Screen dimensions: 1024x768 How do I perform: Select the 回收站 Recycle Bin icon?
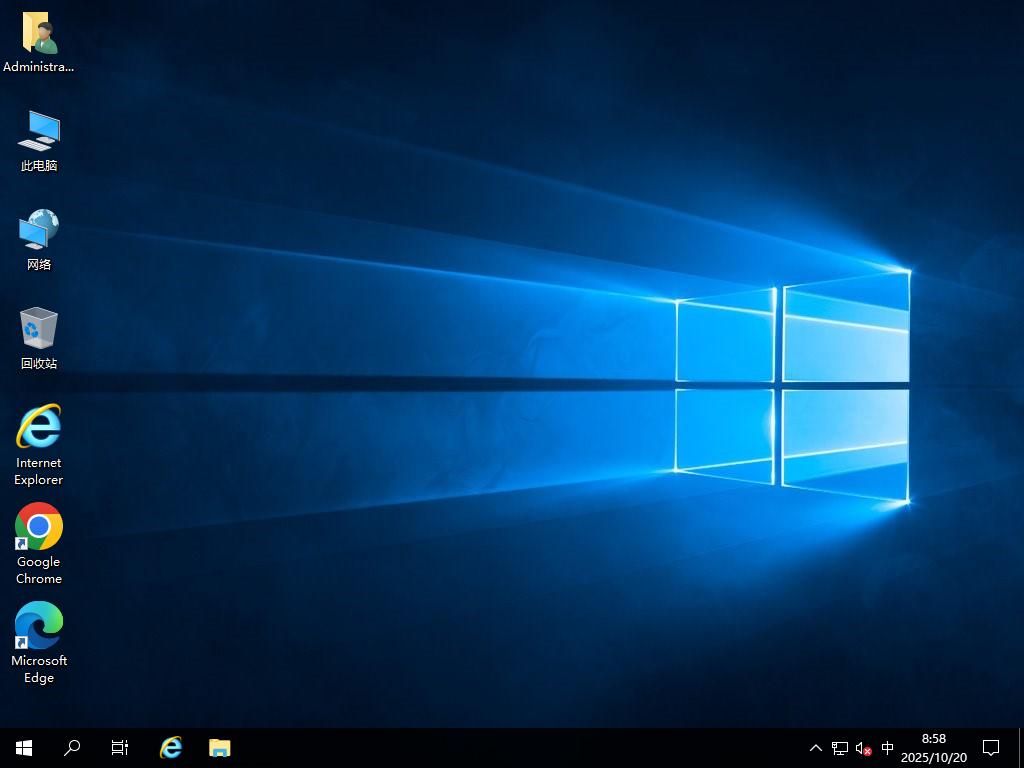39,330
